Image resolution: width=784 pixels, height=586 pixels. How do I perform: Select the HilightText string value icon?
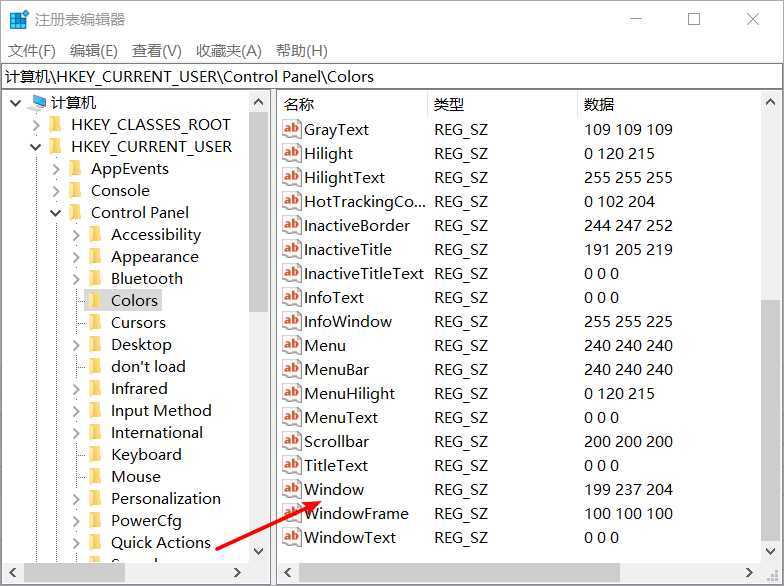[x=292, y=177]
